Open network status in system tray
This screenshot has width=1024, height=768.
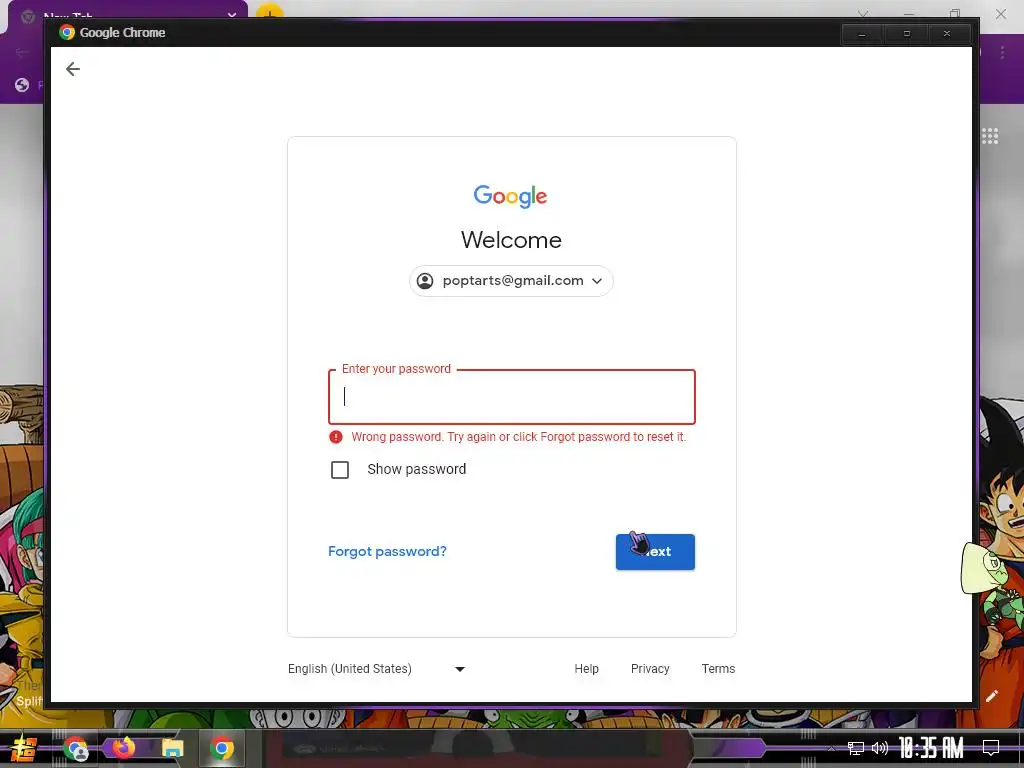(x=856, y=748)
